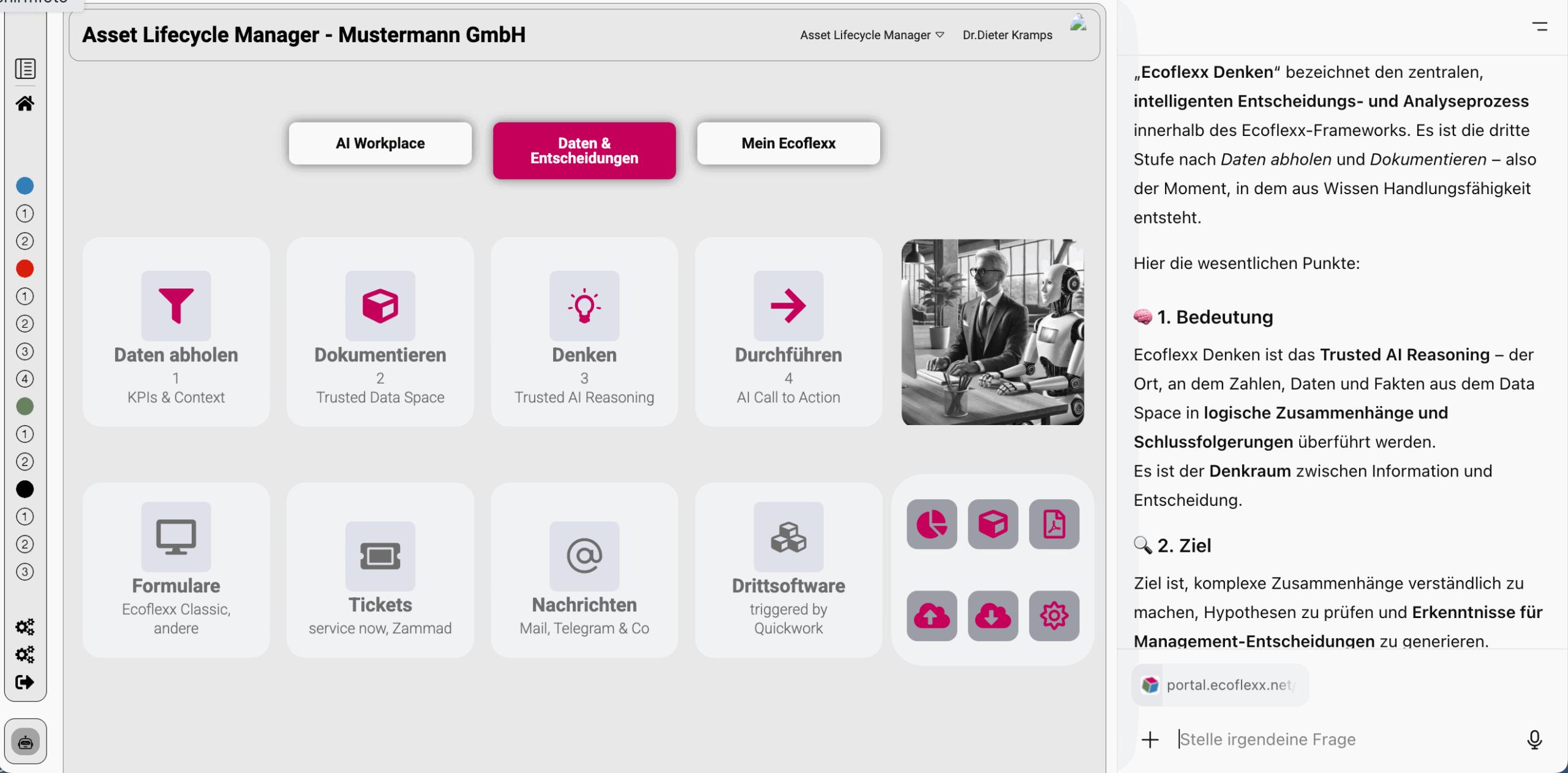This screenshot has width=1568, height=773.
Task: Click the cloud upload icon button
Action: pos(931,616)
